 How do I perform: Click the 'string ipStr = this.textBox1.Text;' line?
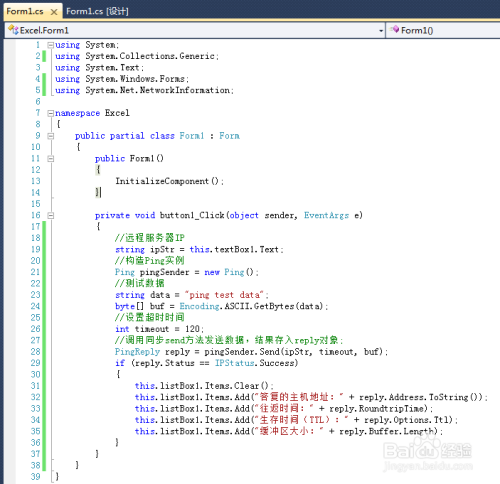pos(199,250)
